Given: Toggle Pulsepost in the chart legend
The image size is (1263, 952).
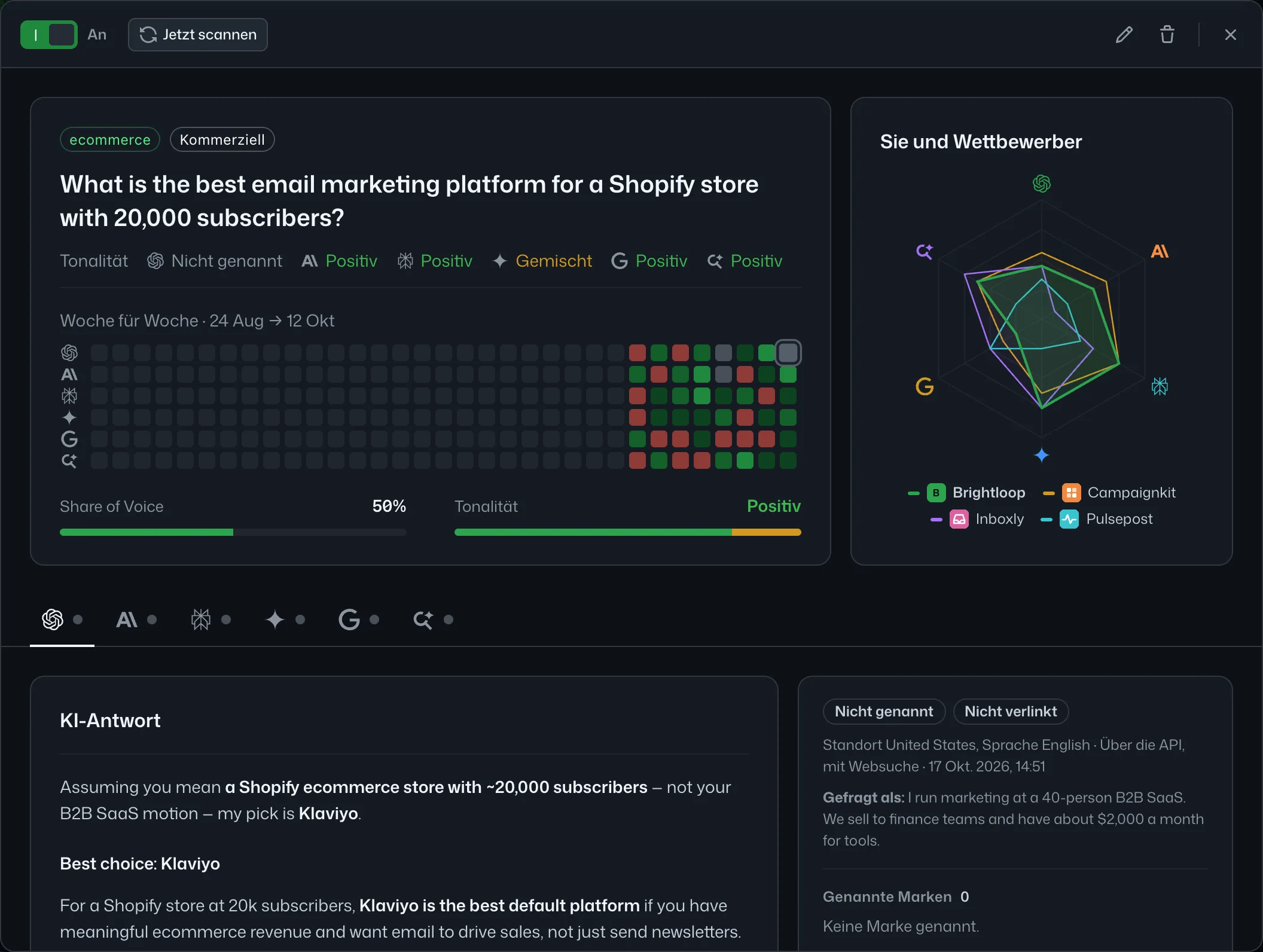Looking at the screenshot, I should pos(1097,519).
